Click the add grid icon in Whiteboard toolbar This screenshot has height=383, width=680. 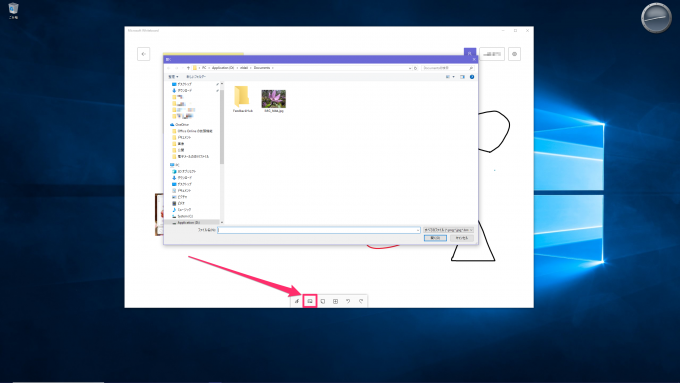click(x=335, y=301)
